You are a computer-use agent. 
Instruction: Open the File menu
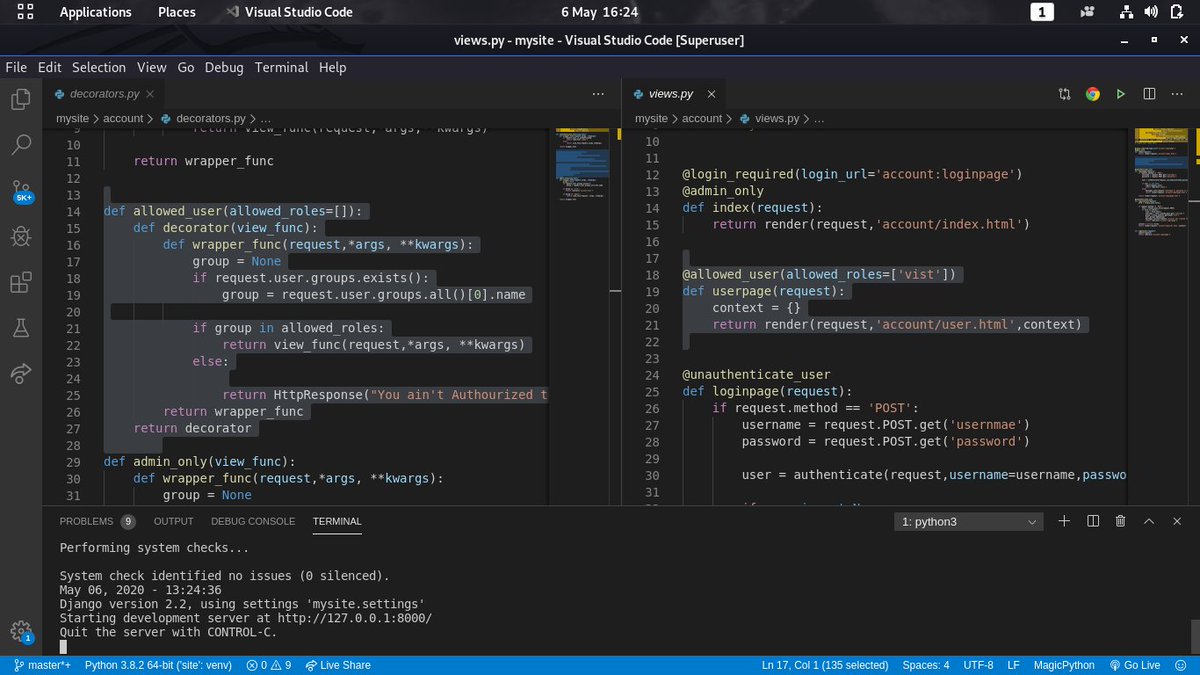(16, 67)
